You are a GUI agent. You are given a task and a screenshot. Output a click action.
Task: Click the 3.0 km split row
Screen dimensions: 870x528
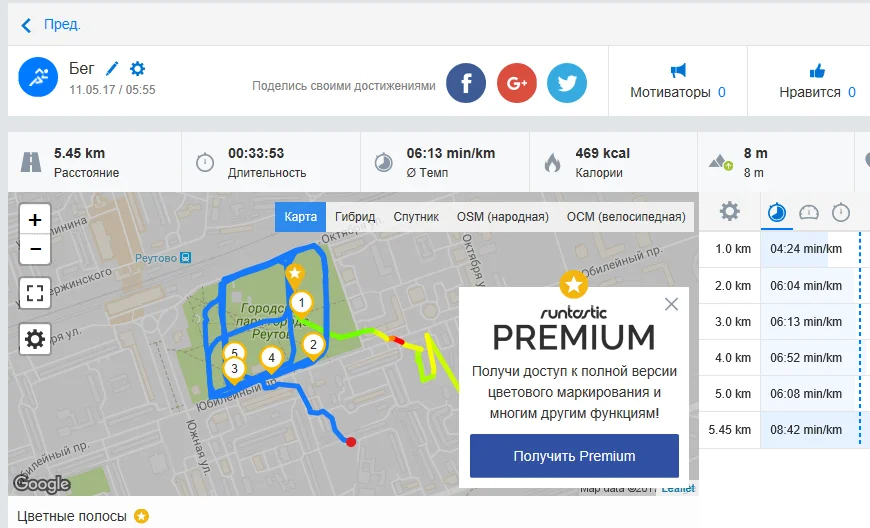point(785,322)
